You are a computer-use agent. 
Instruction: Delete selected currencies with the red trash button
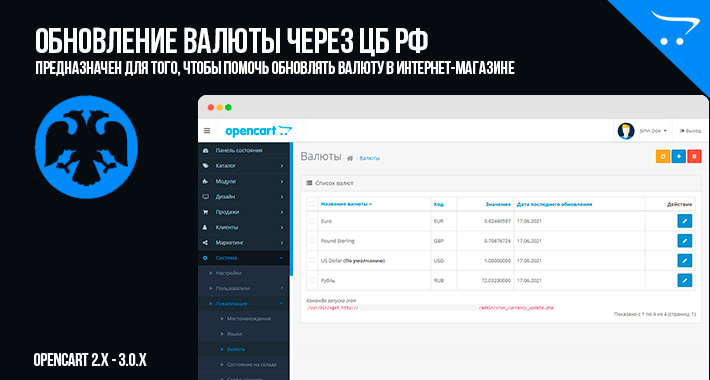click(x=694, y=156)
